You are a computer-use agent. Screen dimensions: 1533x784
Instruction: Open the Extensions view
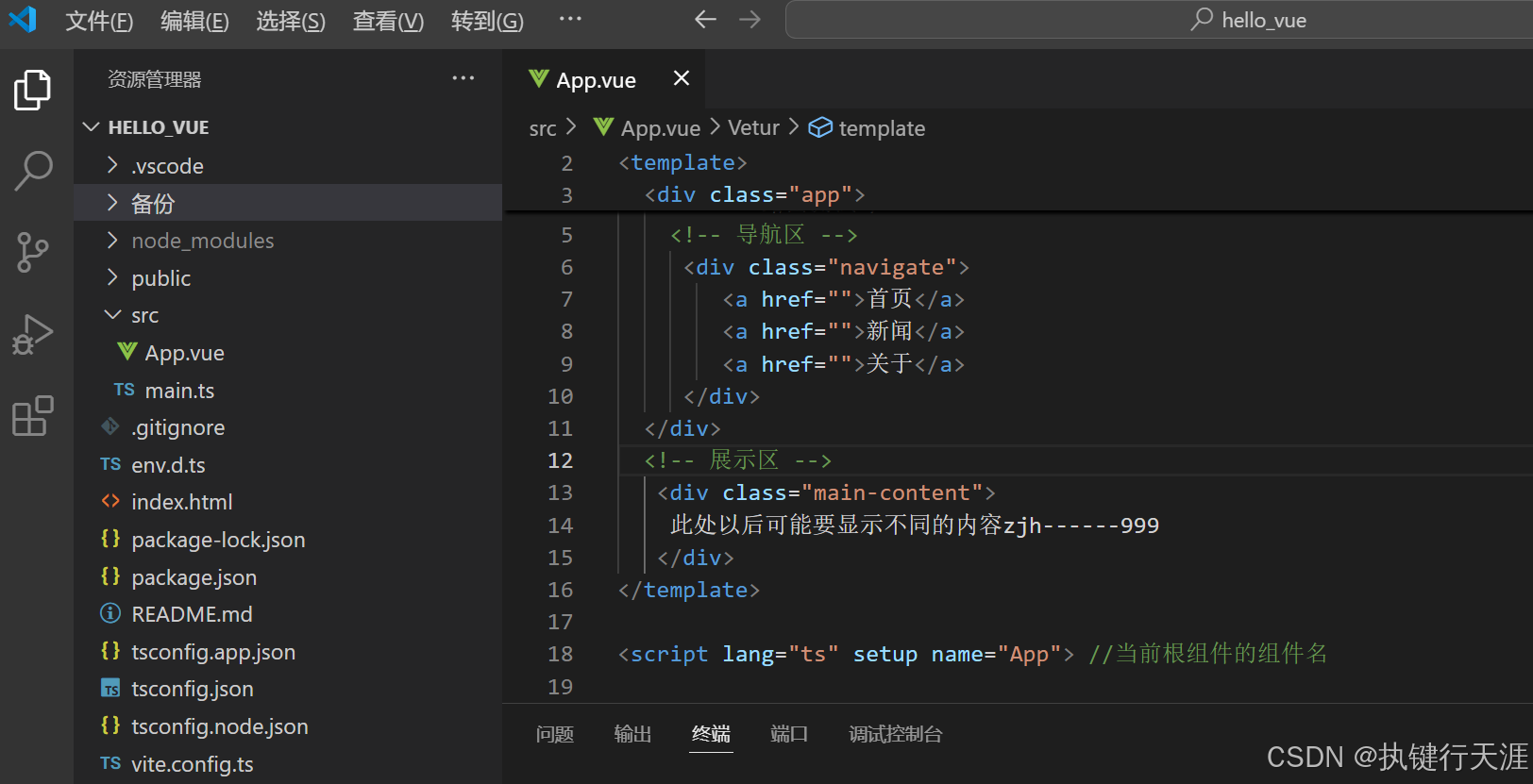click(33, 415)
